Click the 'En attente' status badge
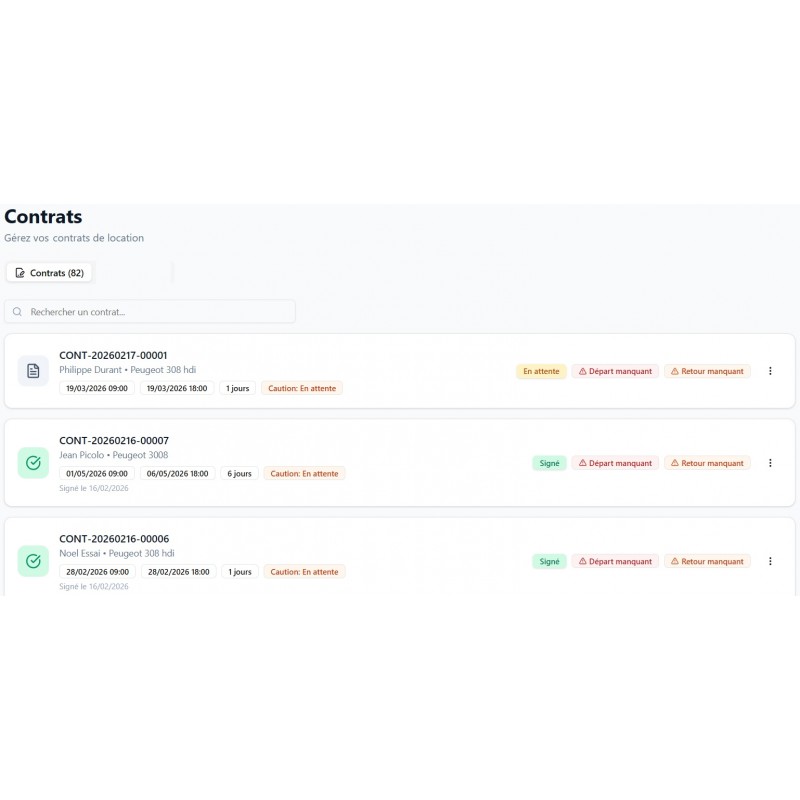The height and width of the screenshot is (800, 800). coord(541,371)
